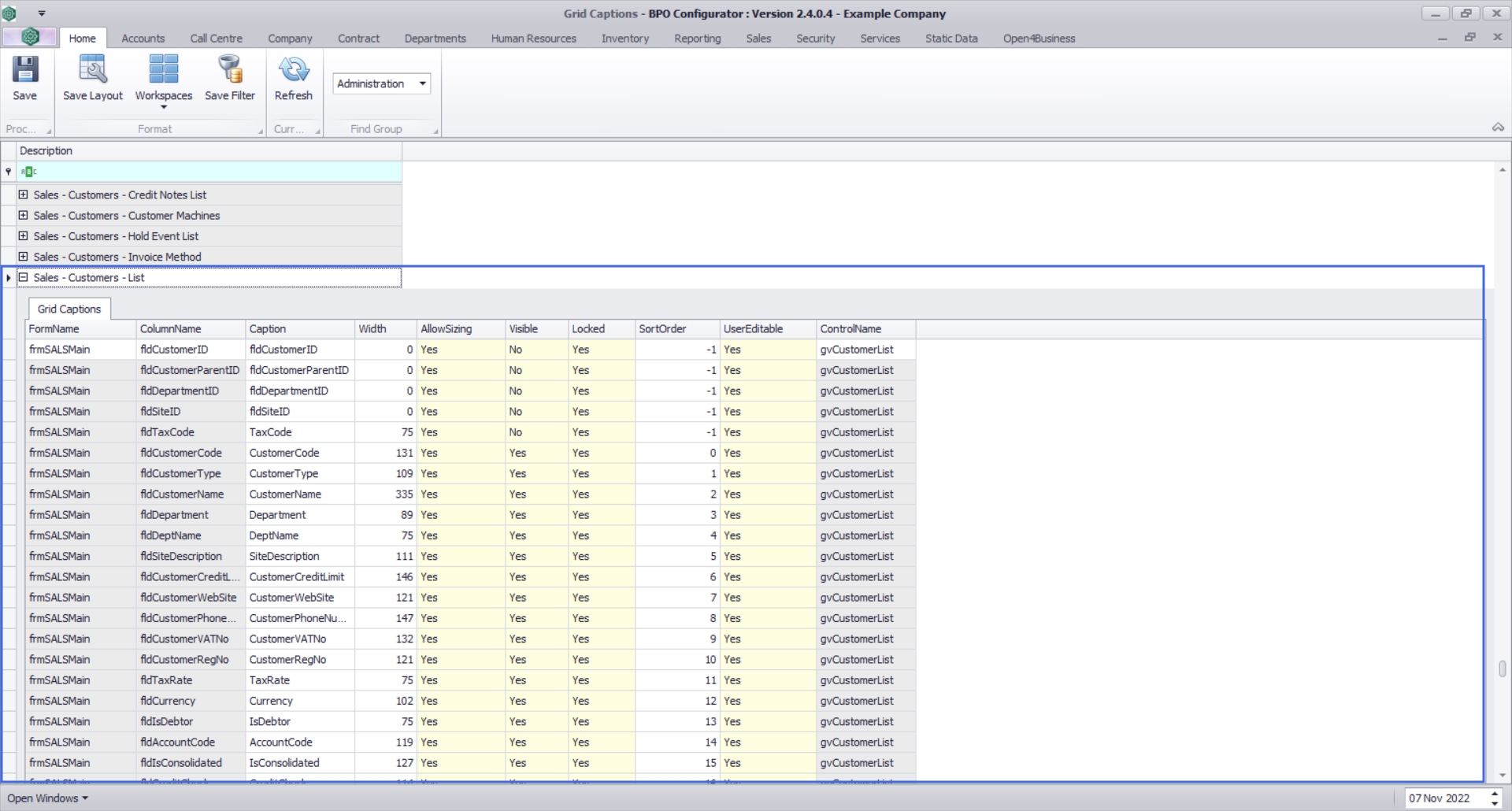Expand Sales - Customers - Credit Notes List
This screenshot has width=1512, height=811.
24,194
